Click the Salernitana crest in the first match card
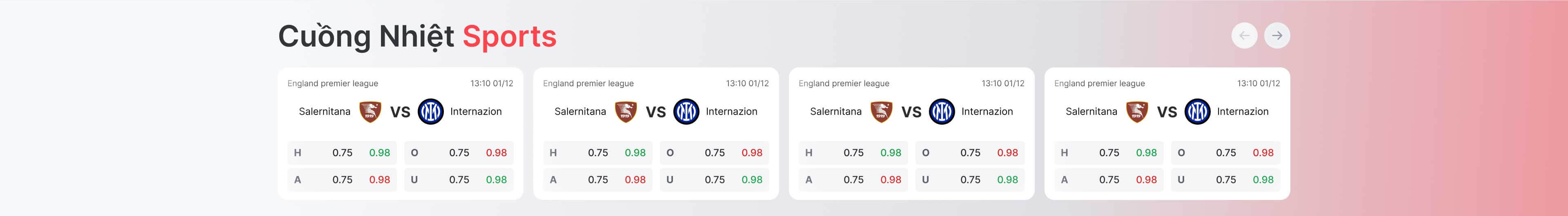Image resolution: width=1568 pixels, height=216 pixels. [370, 112]
